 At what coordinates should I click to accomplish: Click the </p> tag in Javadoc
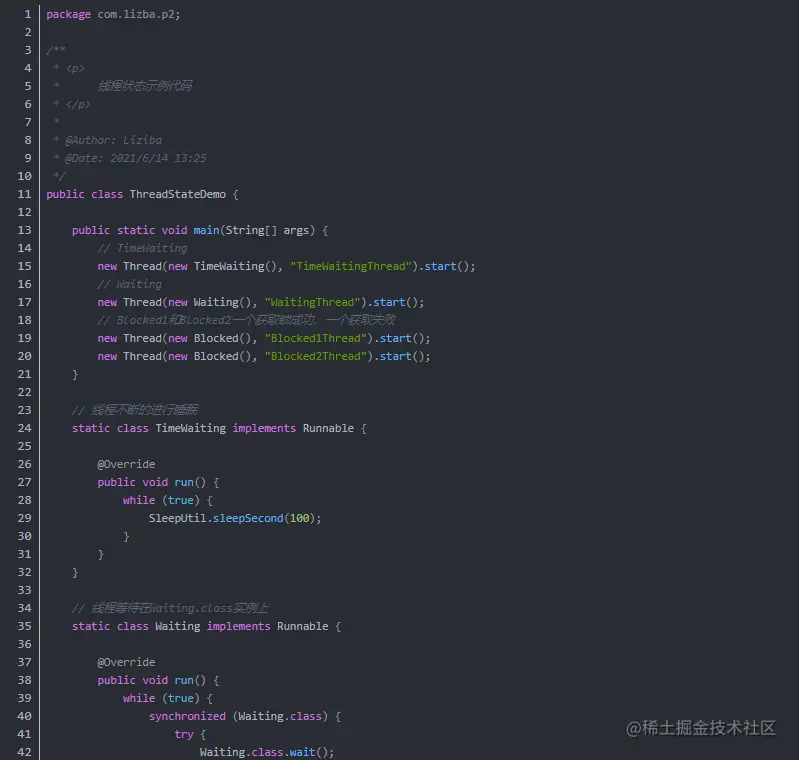(x=78, y=104)
